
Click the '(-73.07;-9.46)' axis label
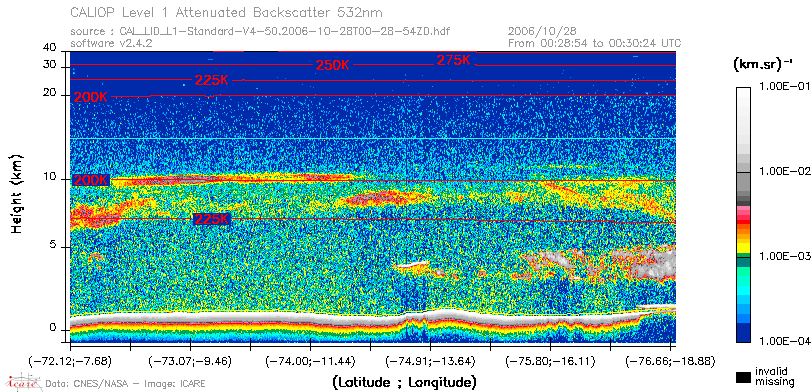tap(191, 361)
